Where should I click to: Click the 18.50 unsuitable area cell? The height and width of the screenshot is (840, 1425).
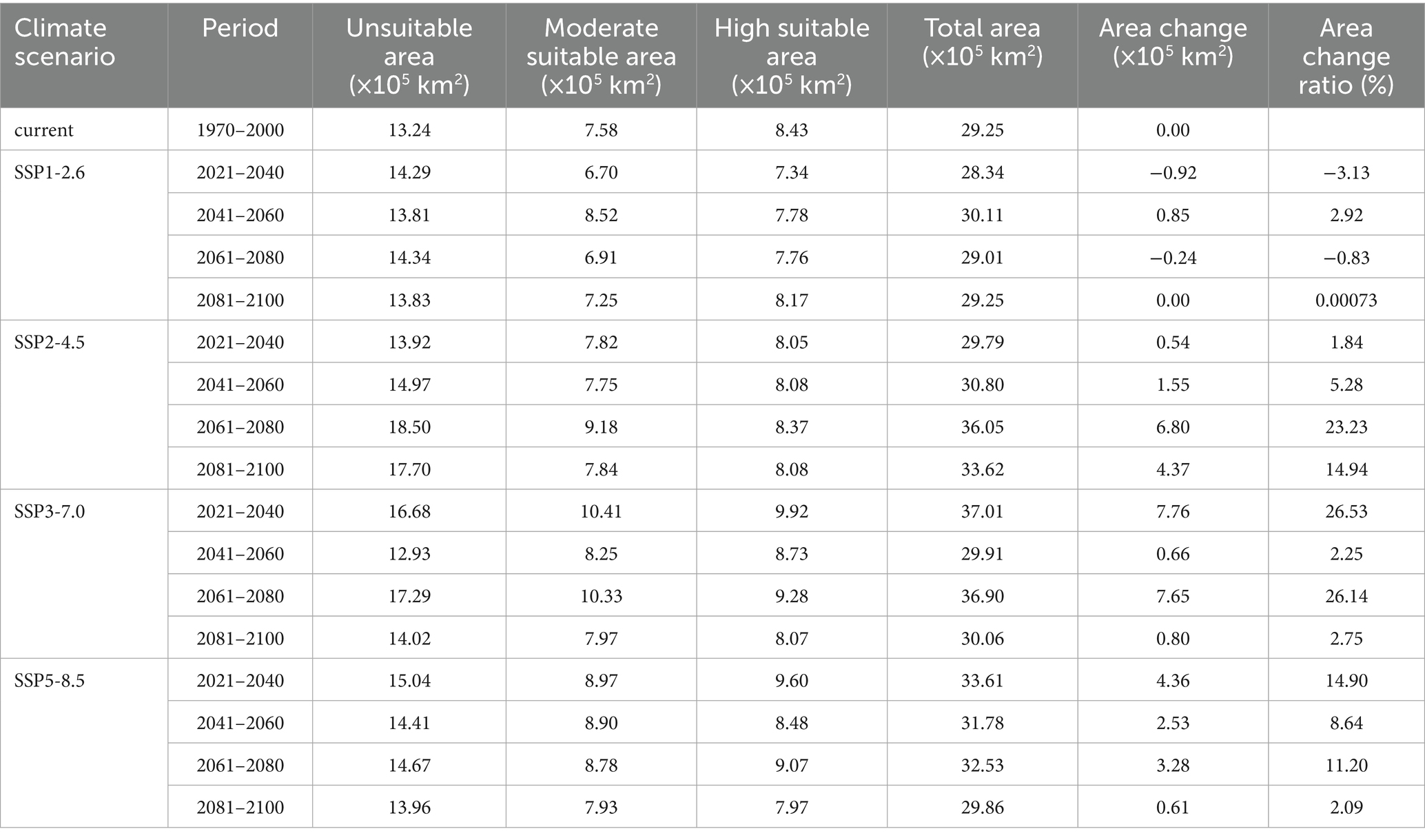point(409,427)
